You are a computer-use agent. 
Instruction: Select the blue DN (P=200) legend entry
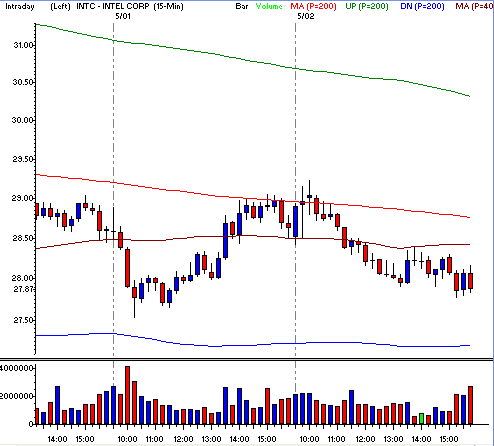[422, 6]
